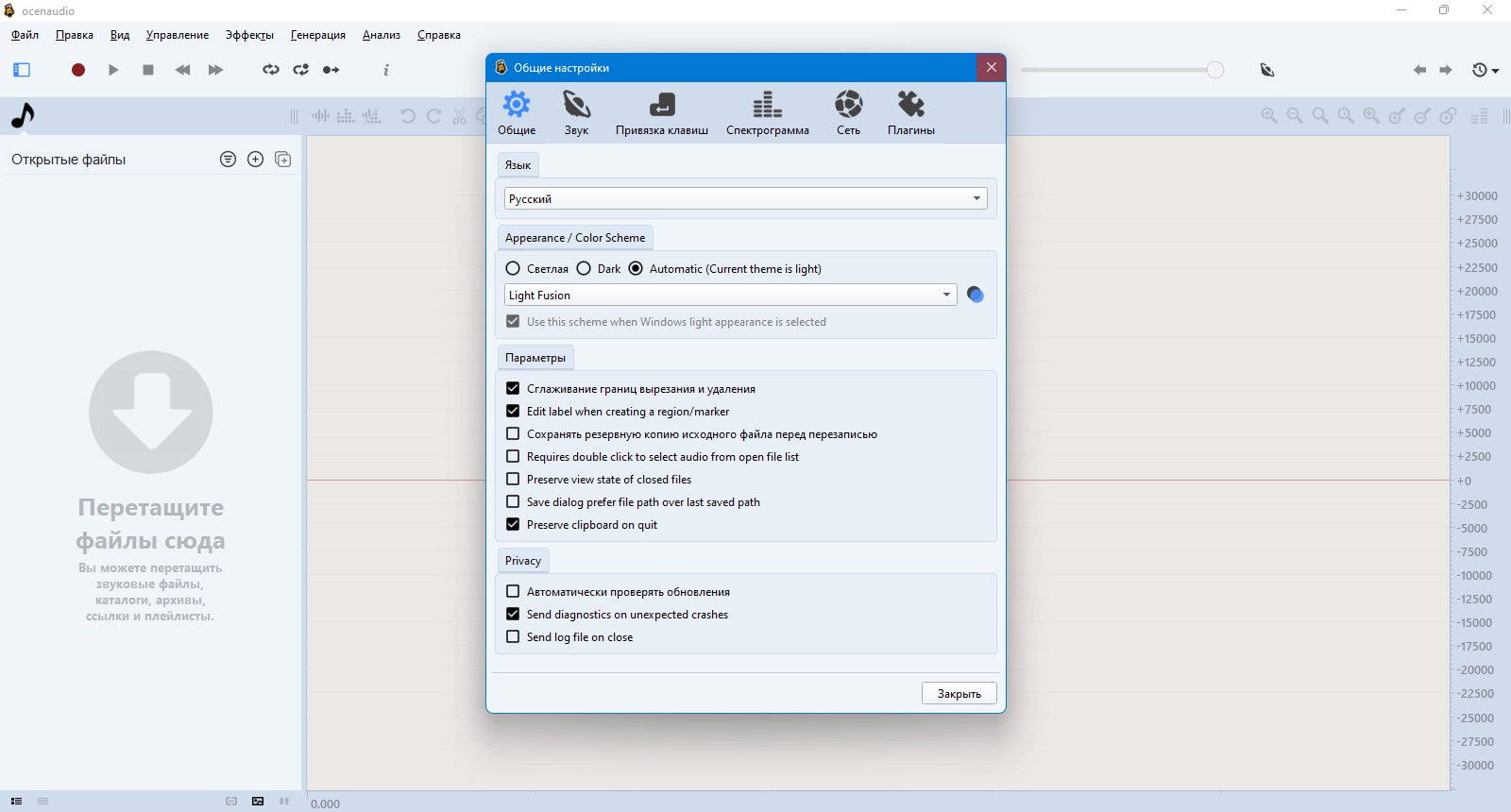1511x812 pixels.
Task: Click the list view icon in status bar
Action: 16,801
